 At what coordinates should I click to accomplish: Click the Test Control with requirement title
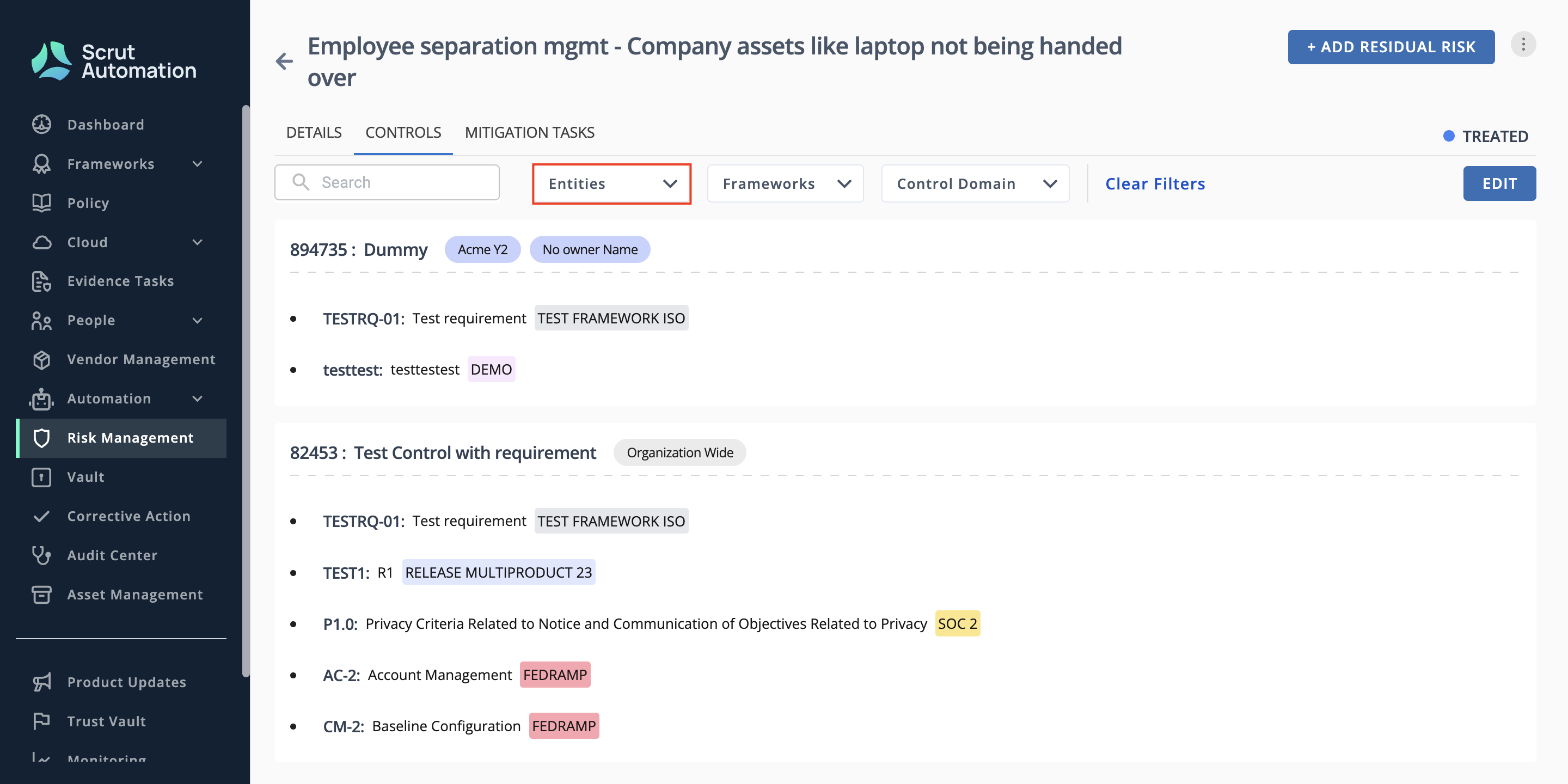(x=475, y=452)
